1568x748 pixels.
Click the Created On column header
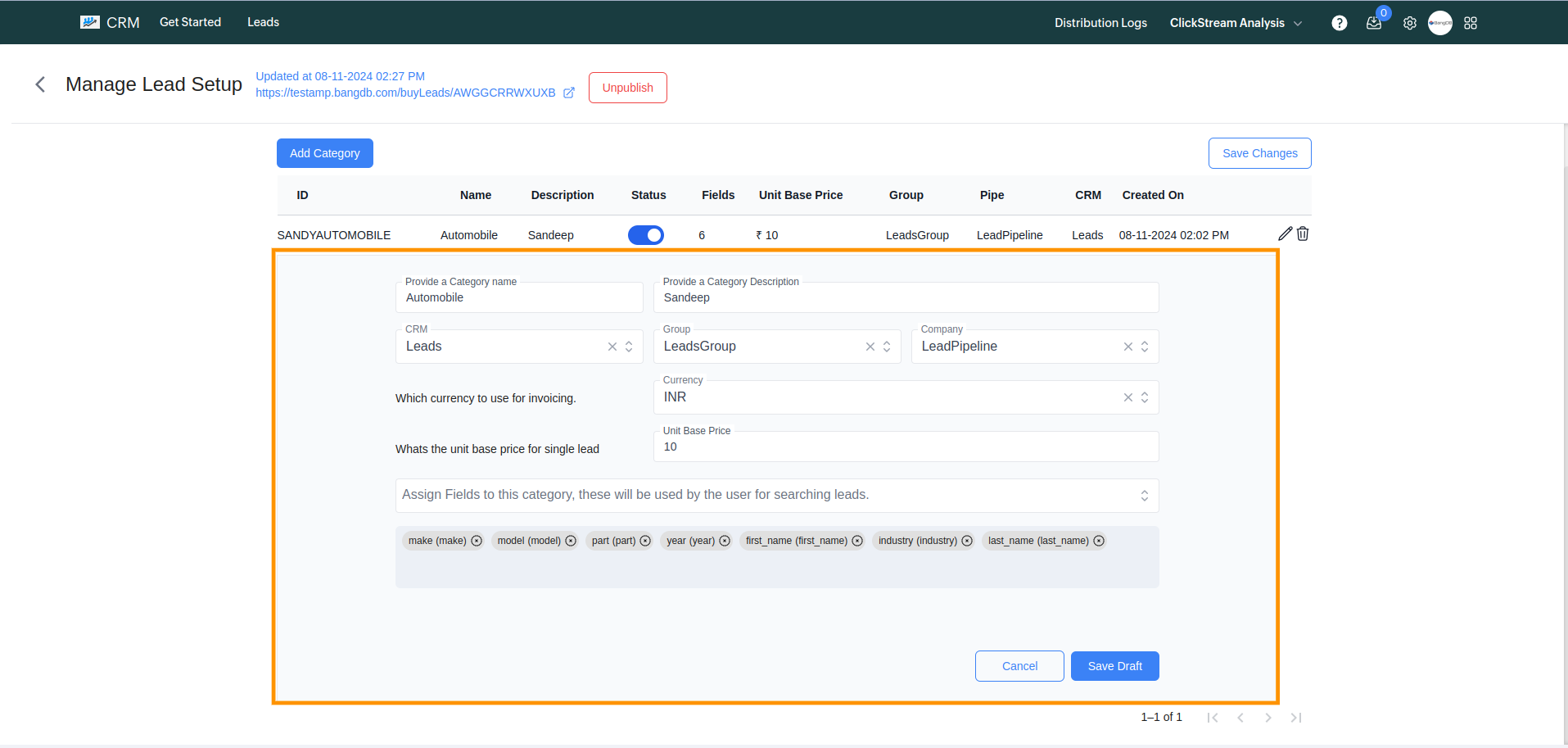coord(1153,195)
